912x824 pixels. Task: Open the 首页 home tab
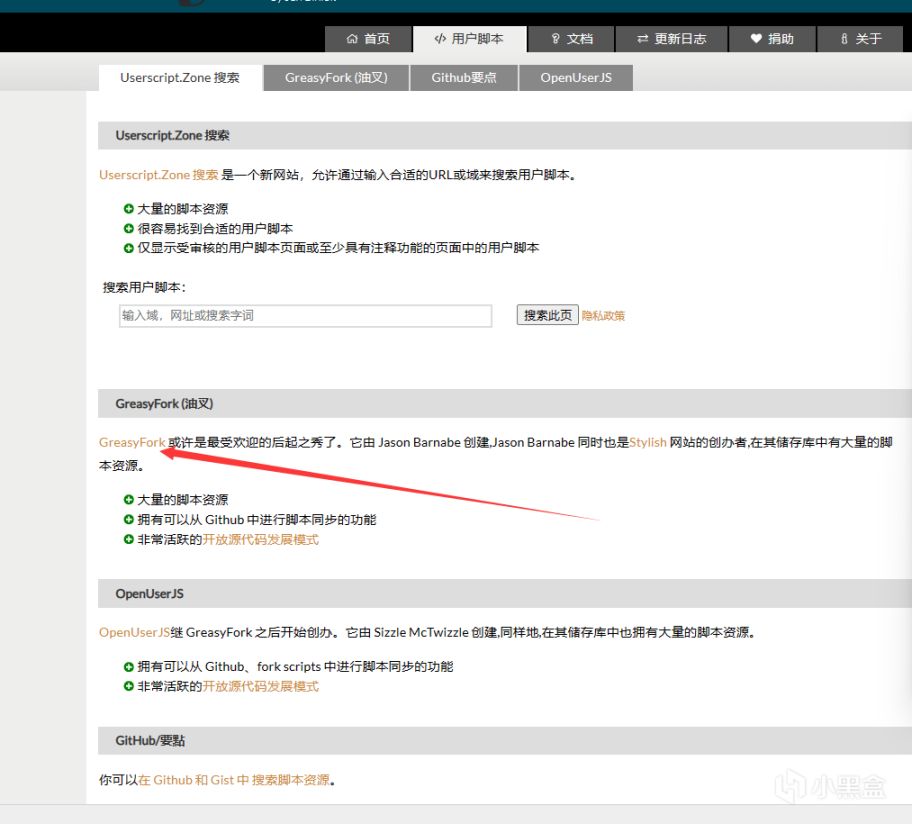click(368, 39)
